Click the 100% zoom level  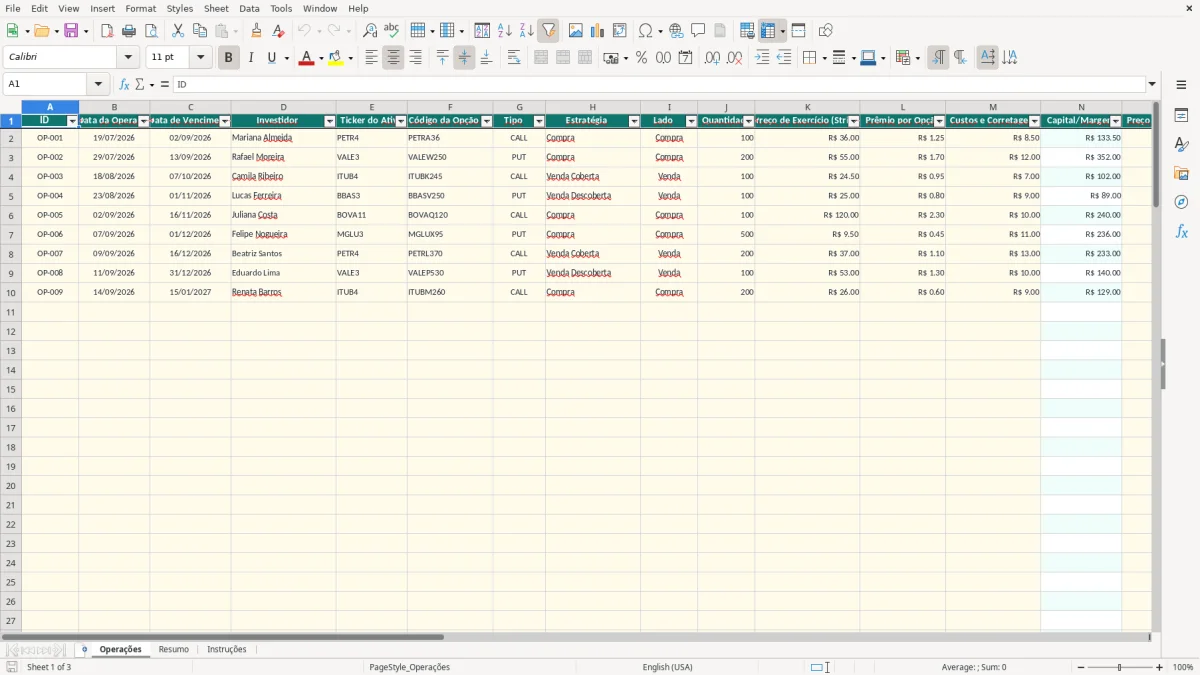click(x=1183, y=667)
